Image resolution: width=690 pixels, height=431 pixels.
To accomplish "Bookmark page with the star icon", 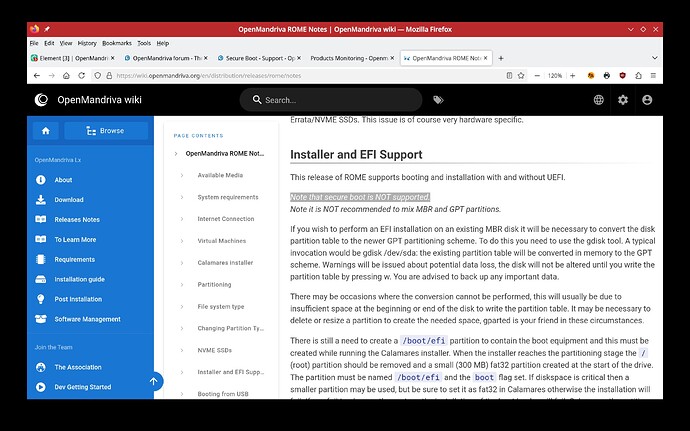I will [521, 76].
